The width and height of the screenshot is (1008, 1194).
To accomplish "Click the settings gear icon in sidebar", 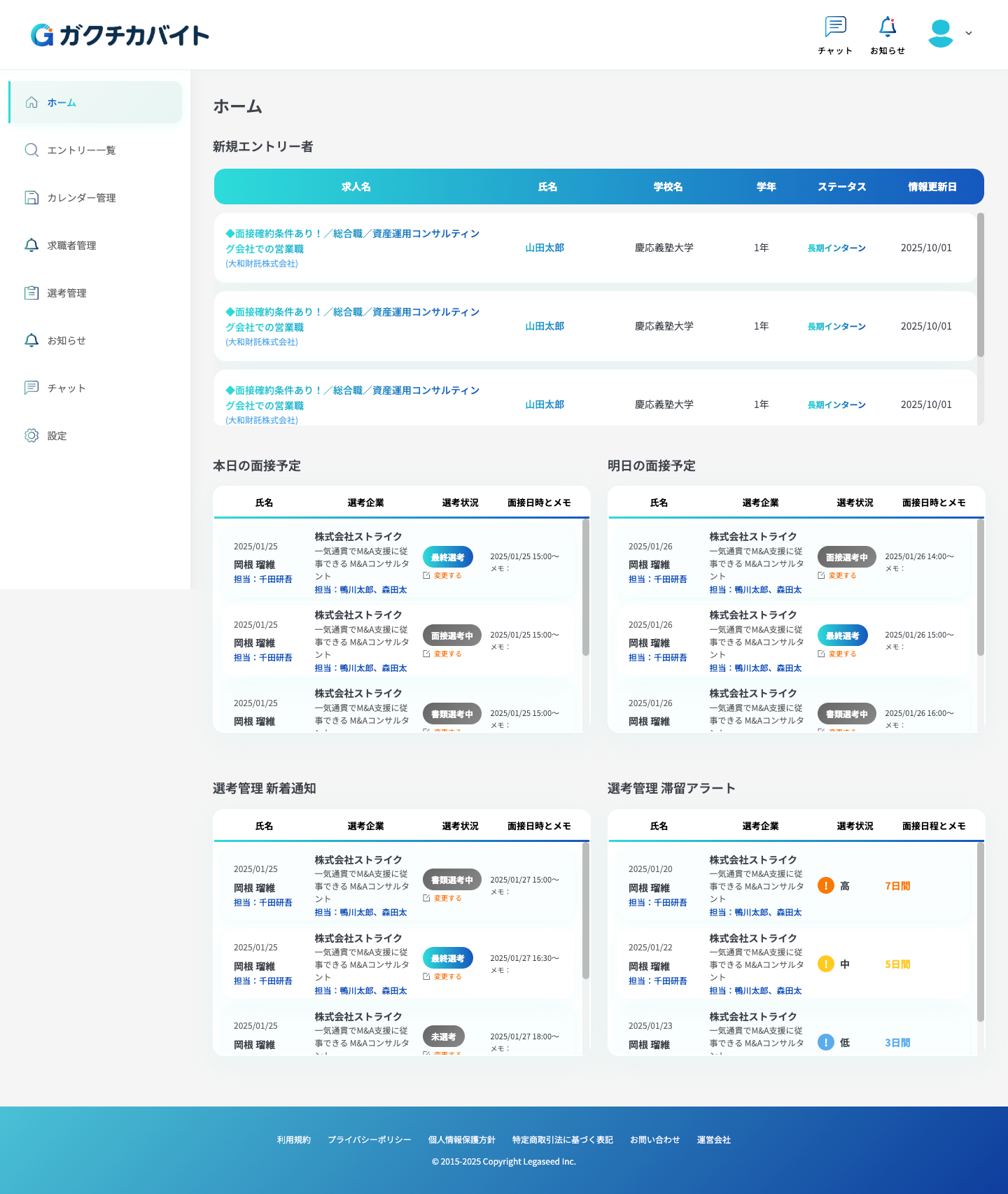I will coord(31,436).
